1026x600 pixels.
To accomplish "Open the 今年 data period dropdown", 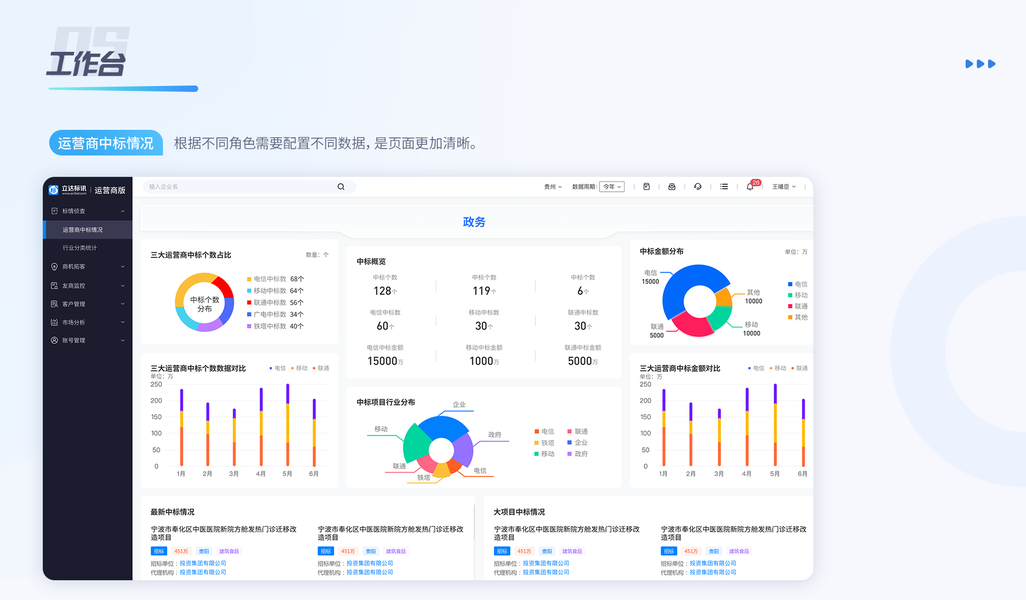I will point(612,187).
